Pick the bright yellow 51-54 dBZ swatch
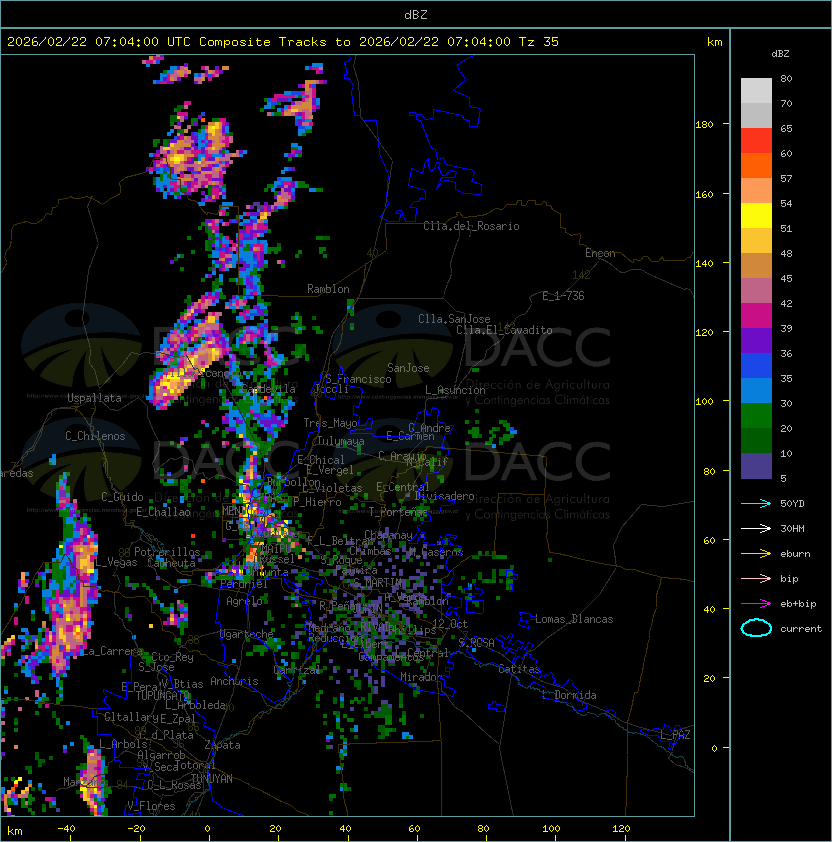 756,216
